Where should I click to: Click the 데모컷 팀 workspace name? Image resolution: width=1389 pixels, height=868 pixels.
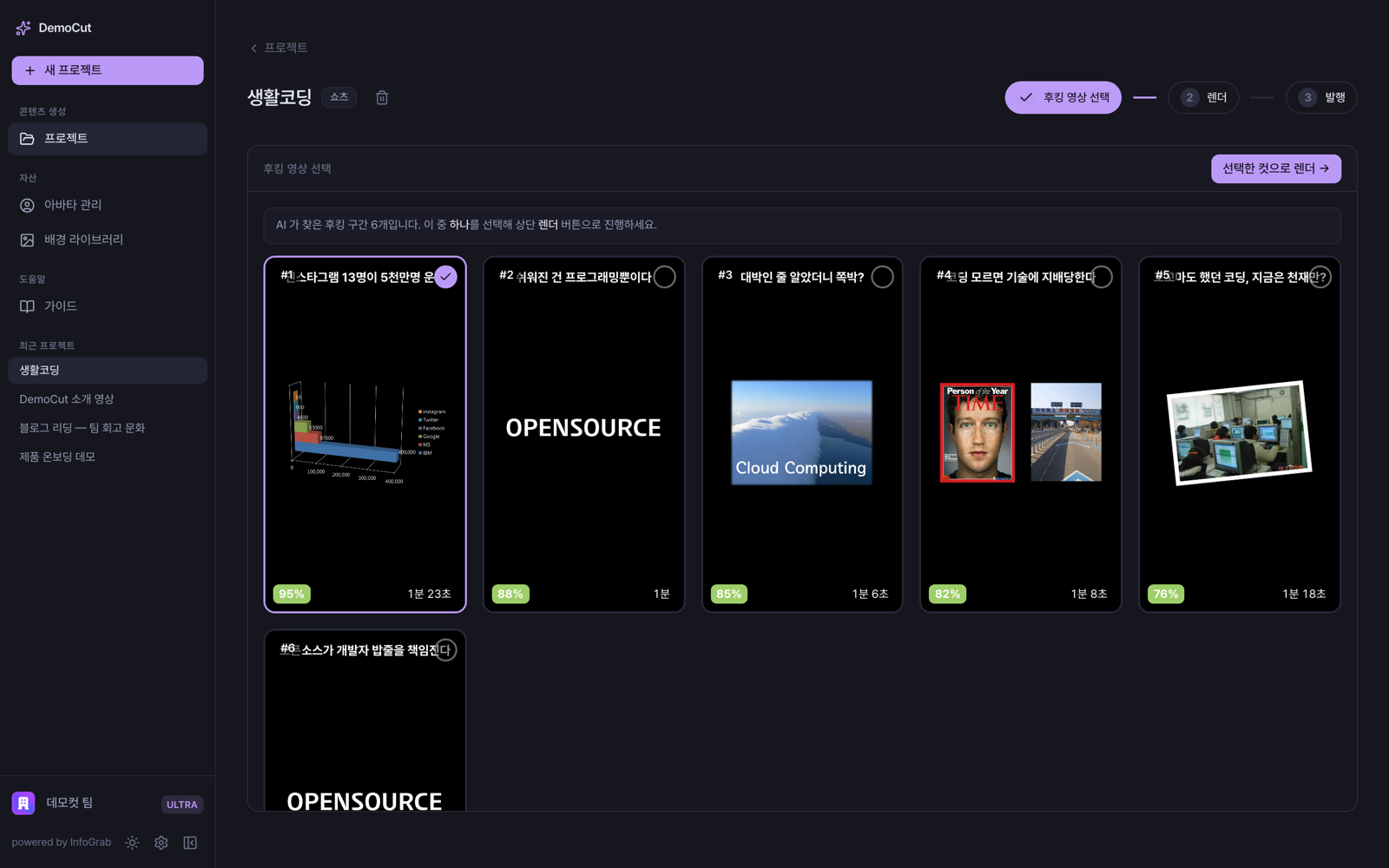69,804
